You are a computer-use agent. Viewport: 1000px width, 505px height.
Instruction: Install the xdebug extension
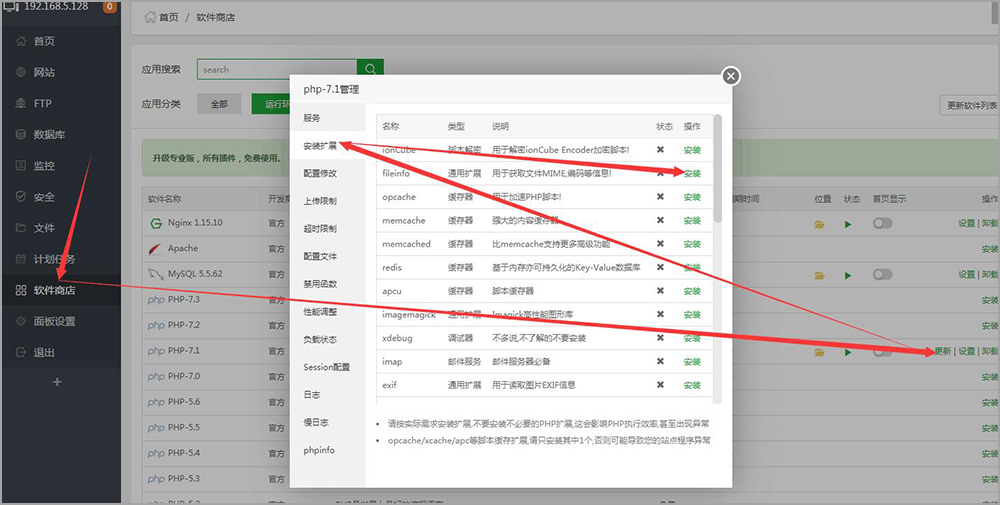[692, 338]
